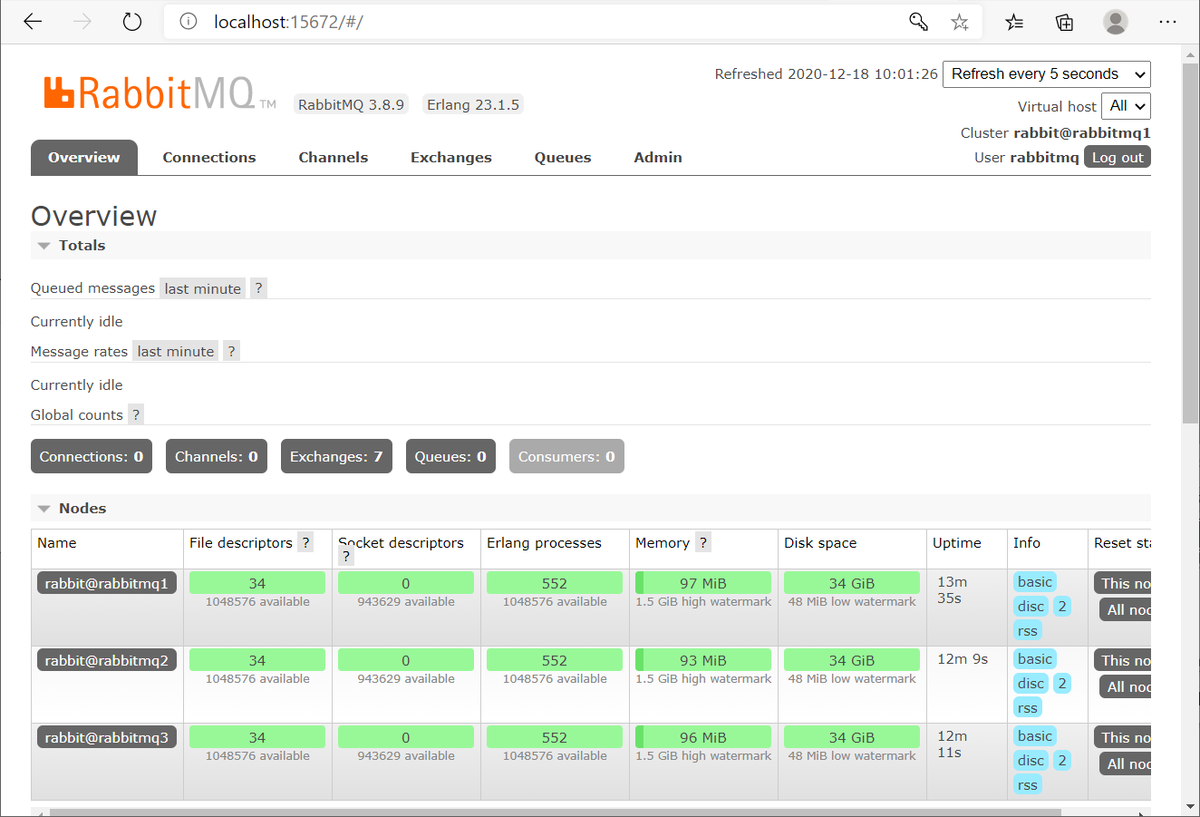The image size is (1200, 817).
Task: Show help for Queued messages
Action: point(258,288)
